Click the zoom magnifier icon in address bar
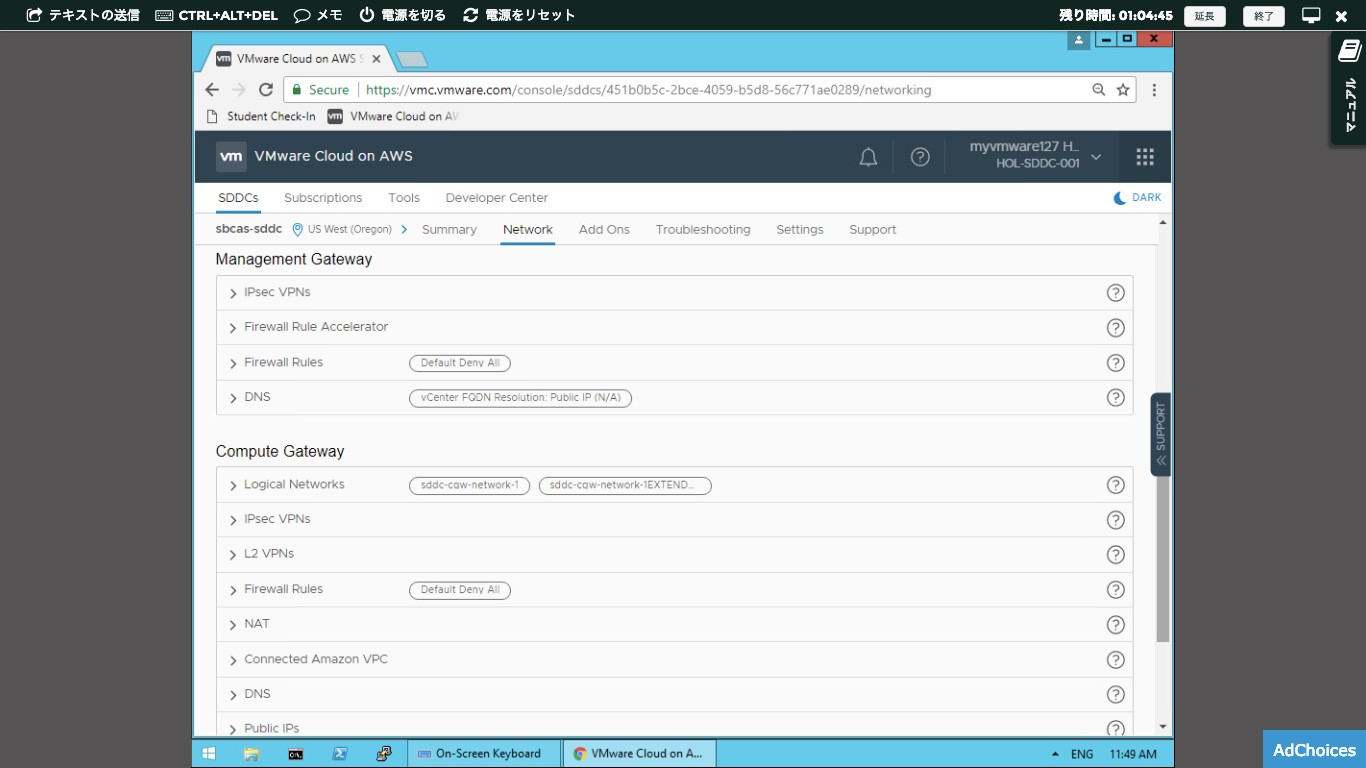 pyautogui.click(x=1099, y=90)
